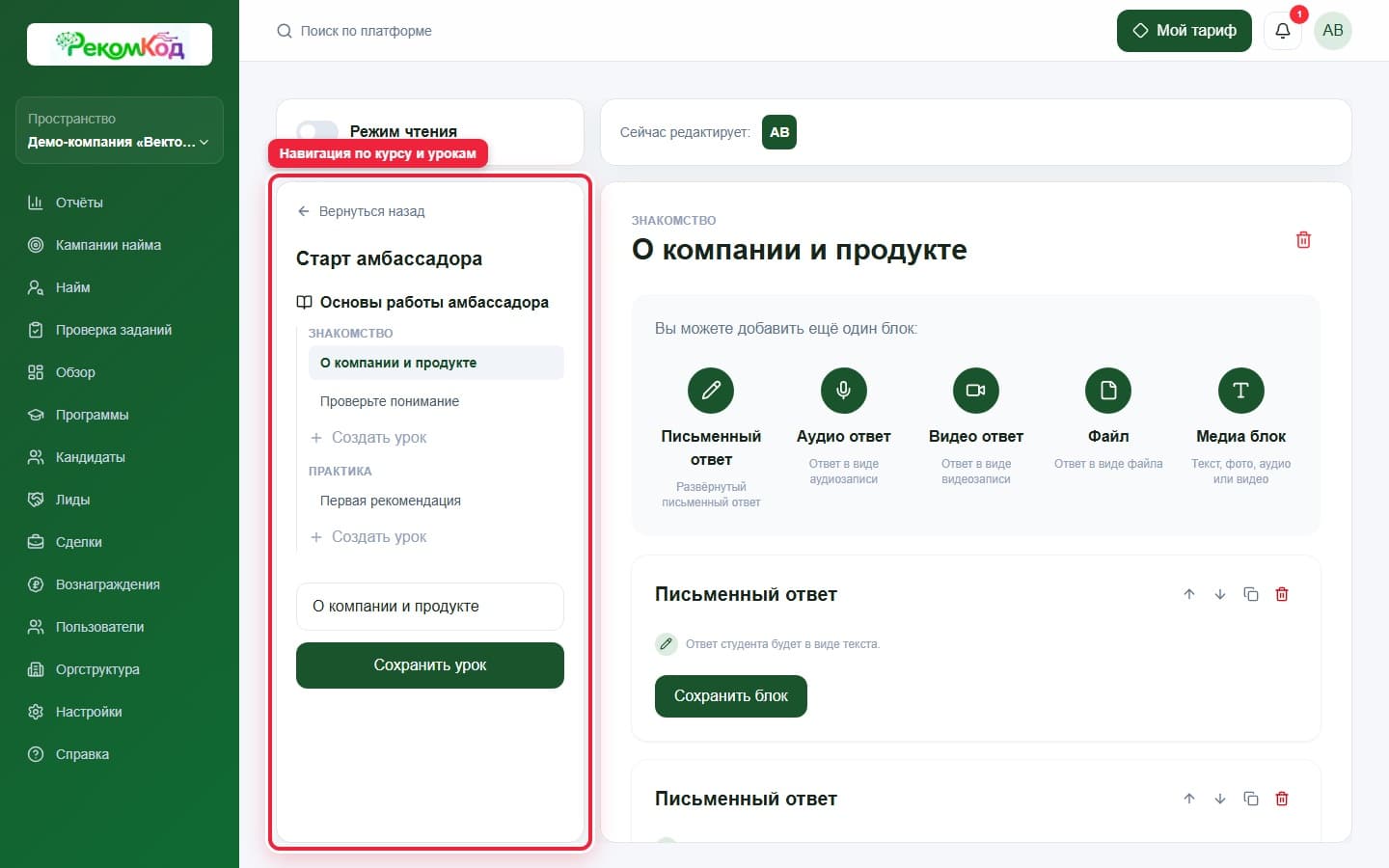Delete the lesson with top trash icon
The height and width of the screenshot is (868, 1389).
point(1303,240)
